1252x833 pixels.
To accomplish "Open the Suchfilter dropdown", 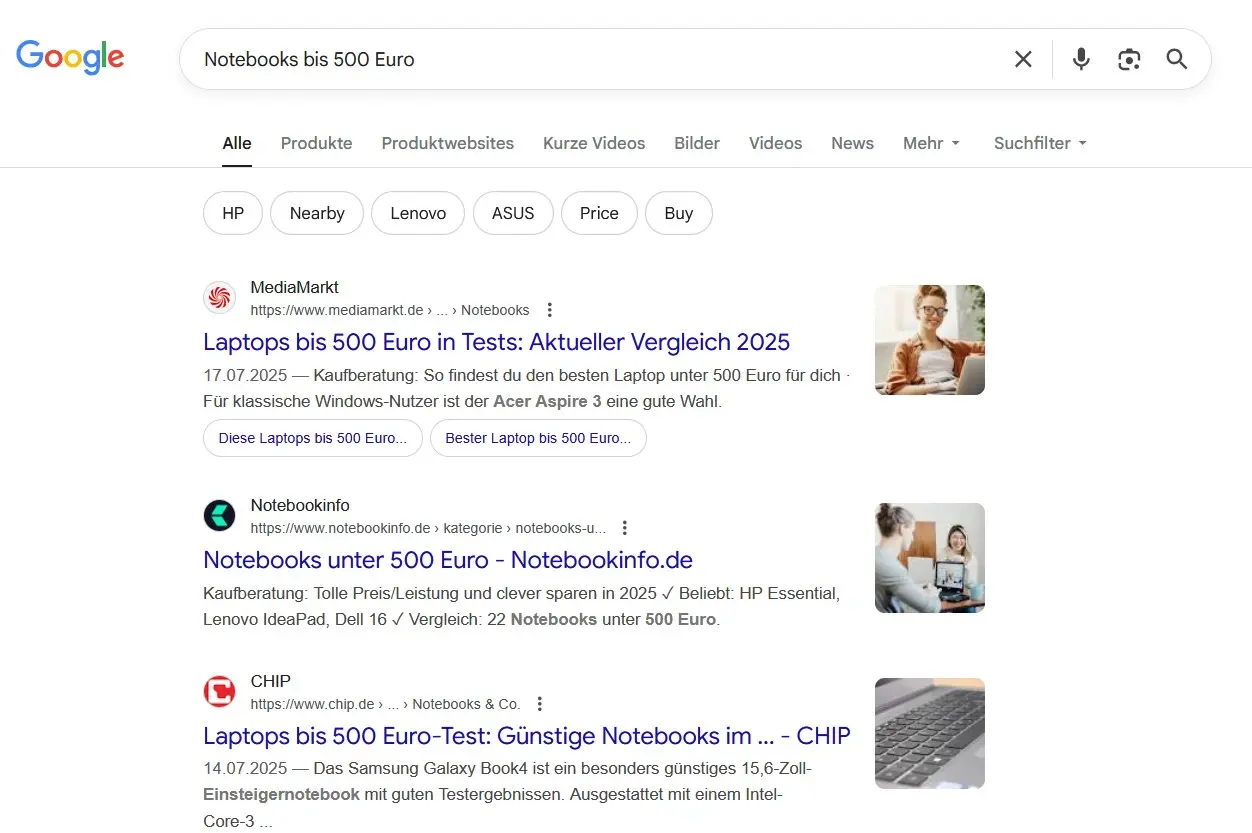I will click(x=1039, y=143).
